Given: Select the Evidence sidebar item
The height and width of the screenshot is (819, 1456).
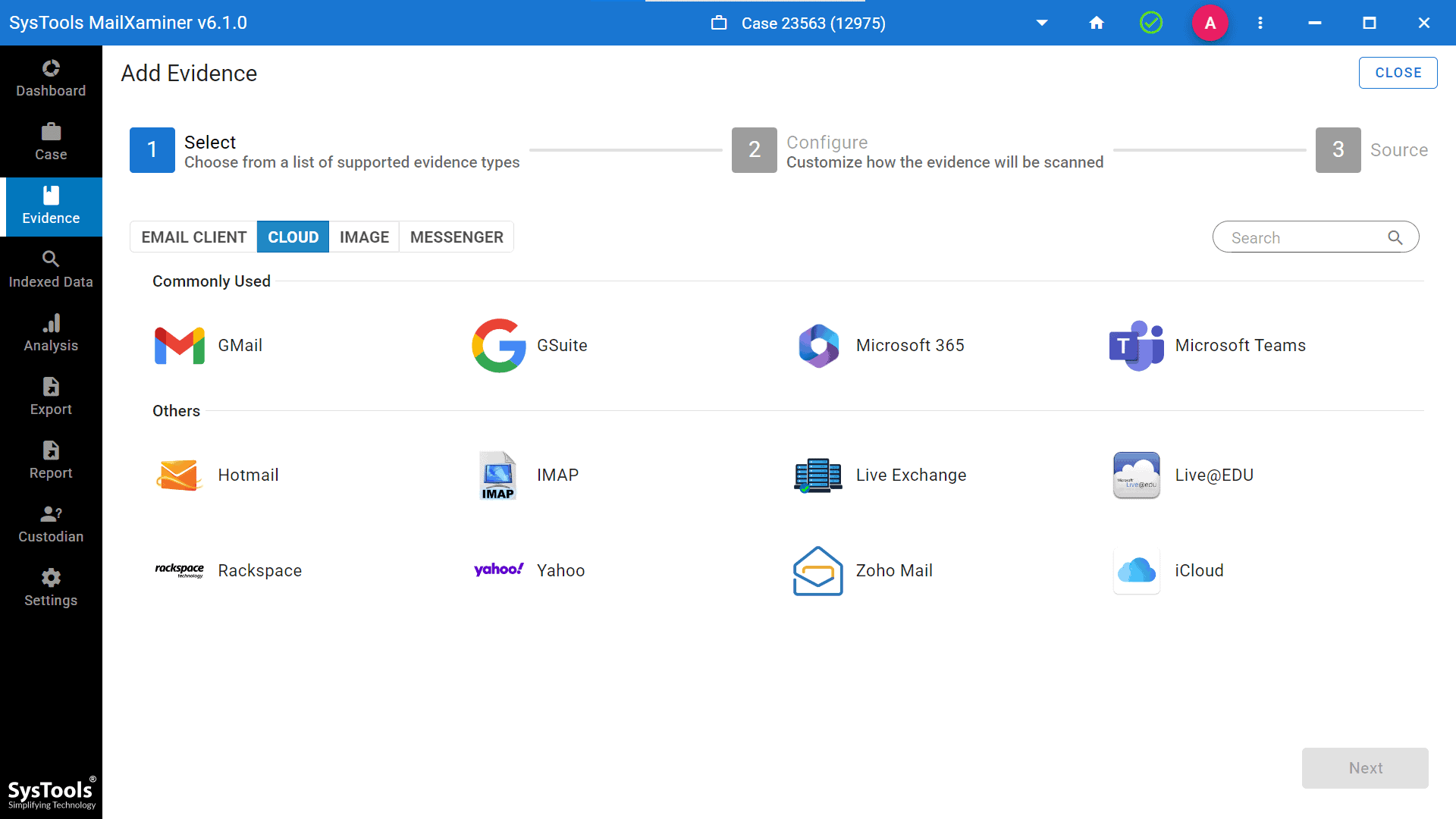Looking at the screenshot, I should click(x=51, y=206).
